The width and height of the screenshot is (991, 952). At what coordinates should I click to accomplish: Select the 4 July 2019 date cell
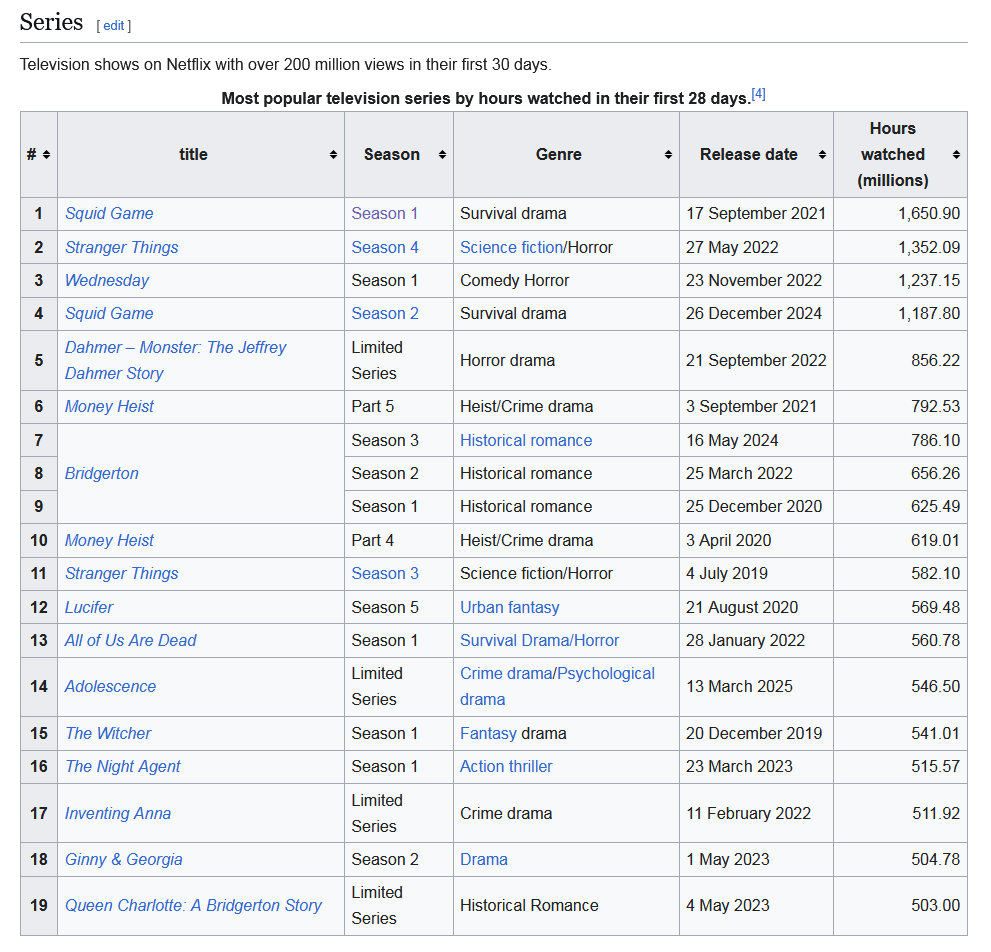pyautogui.click(x=756, y=573)
